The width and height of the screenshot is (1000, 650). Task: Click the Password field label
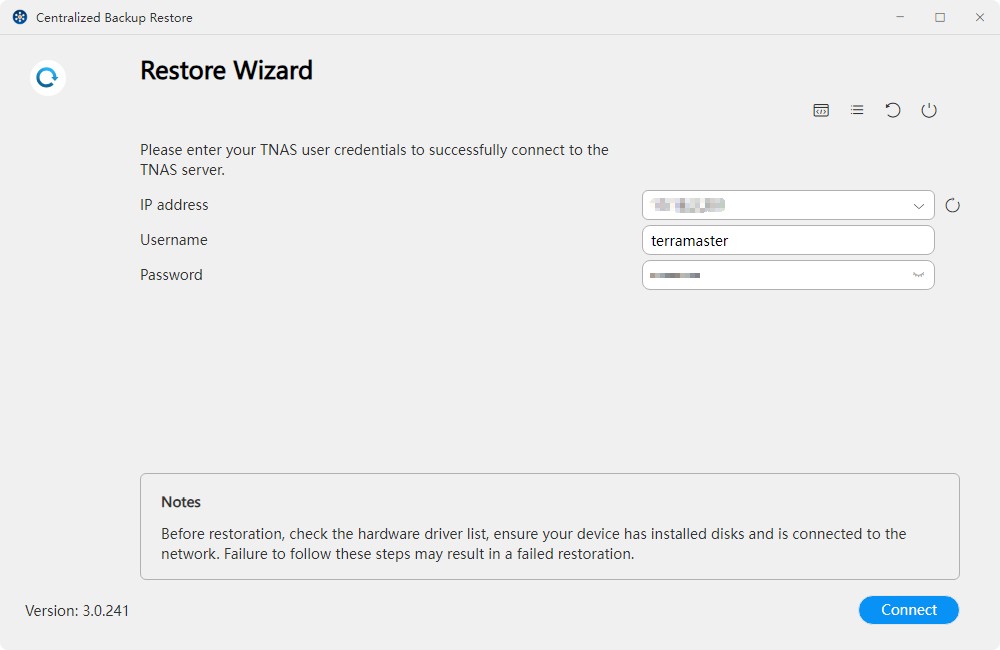pyautogui.click(x=171, y=275)
